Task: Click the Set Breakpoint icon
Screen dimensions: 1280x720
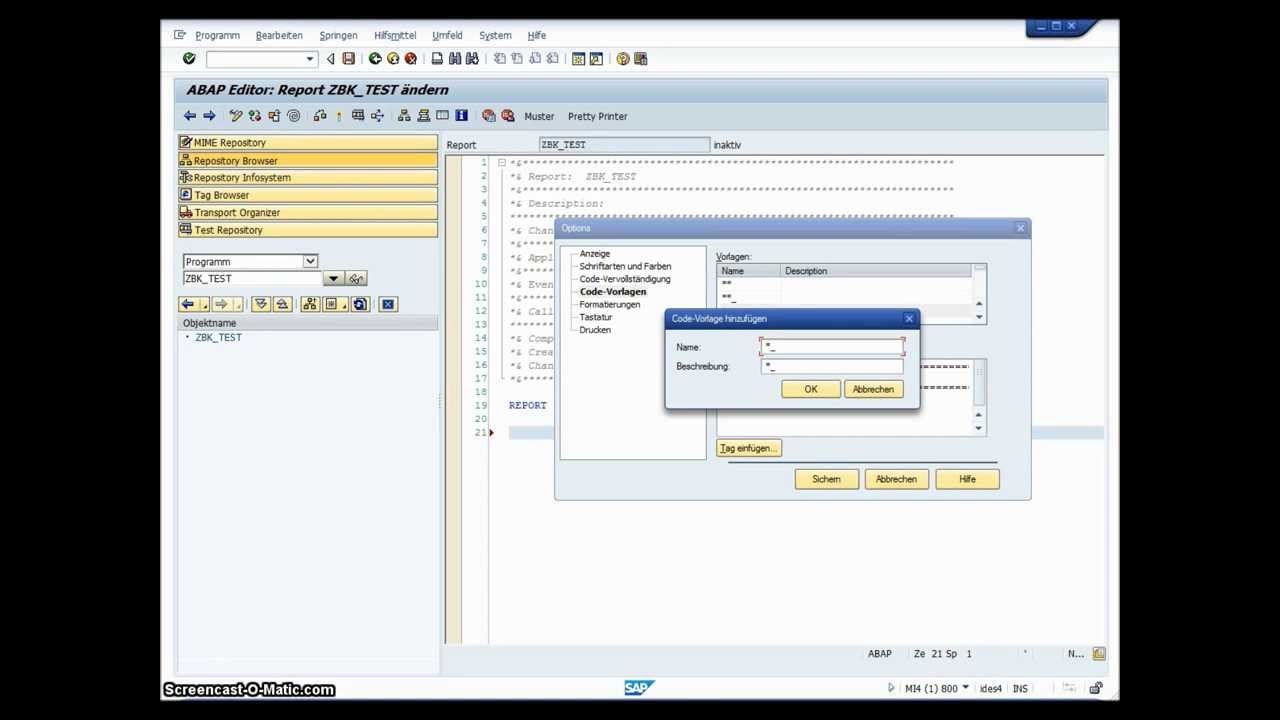Action: tap(489, 116)
